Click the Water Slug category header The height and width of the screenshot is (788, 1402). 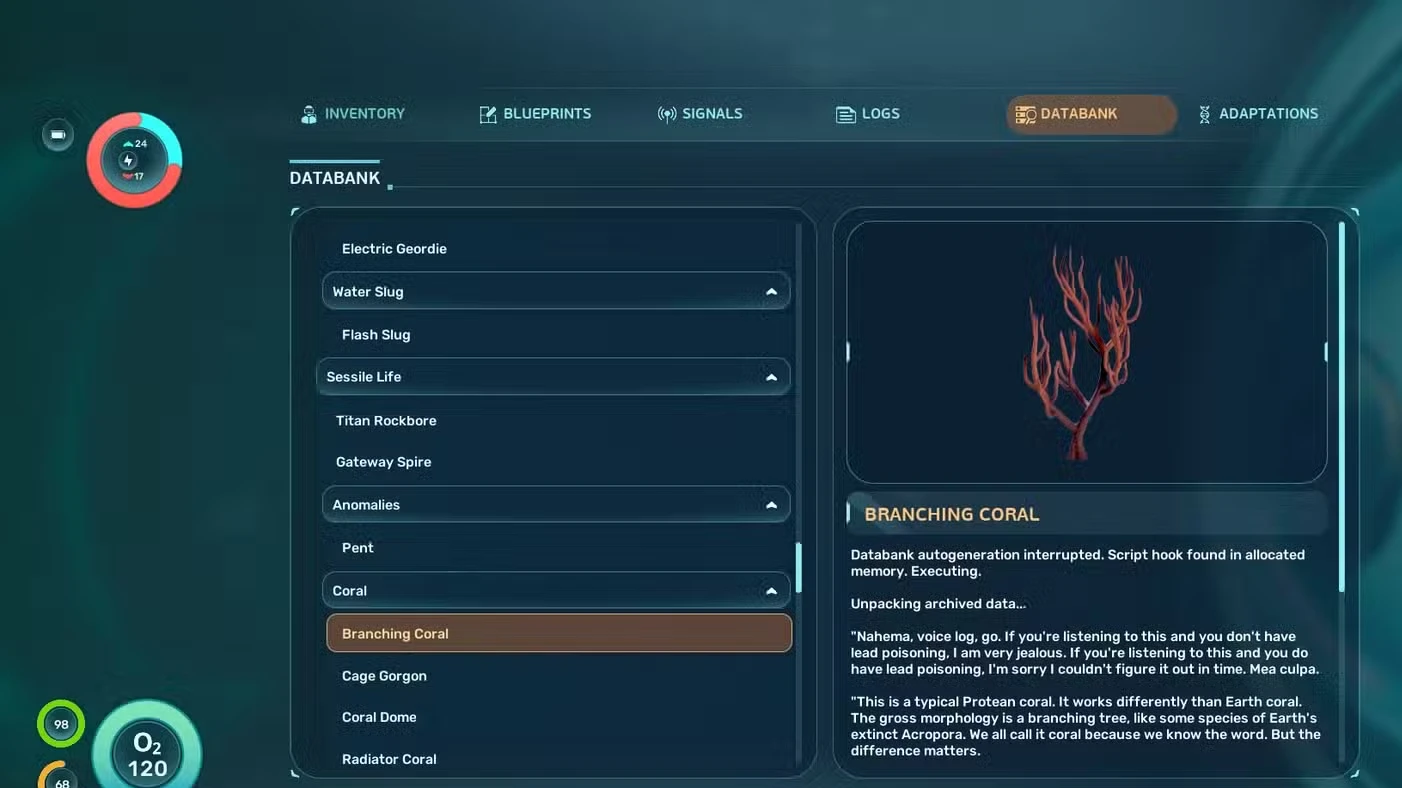pyautogui.click(x=556, y=292)
